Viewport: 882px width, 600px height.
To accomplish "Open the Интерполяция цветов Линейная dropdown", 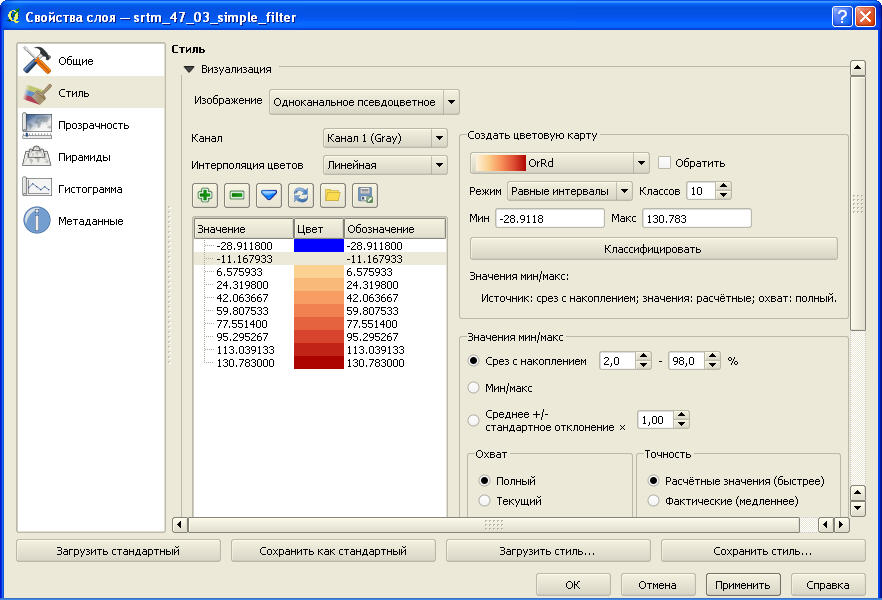I will coord(384,165).
